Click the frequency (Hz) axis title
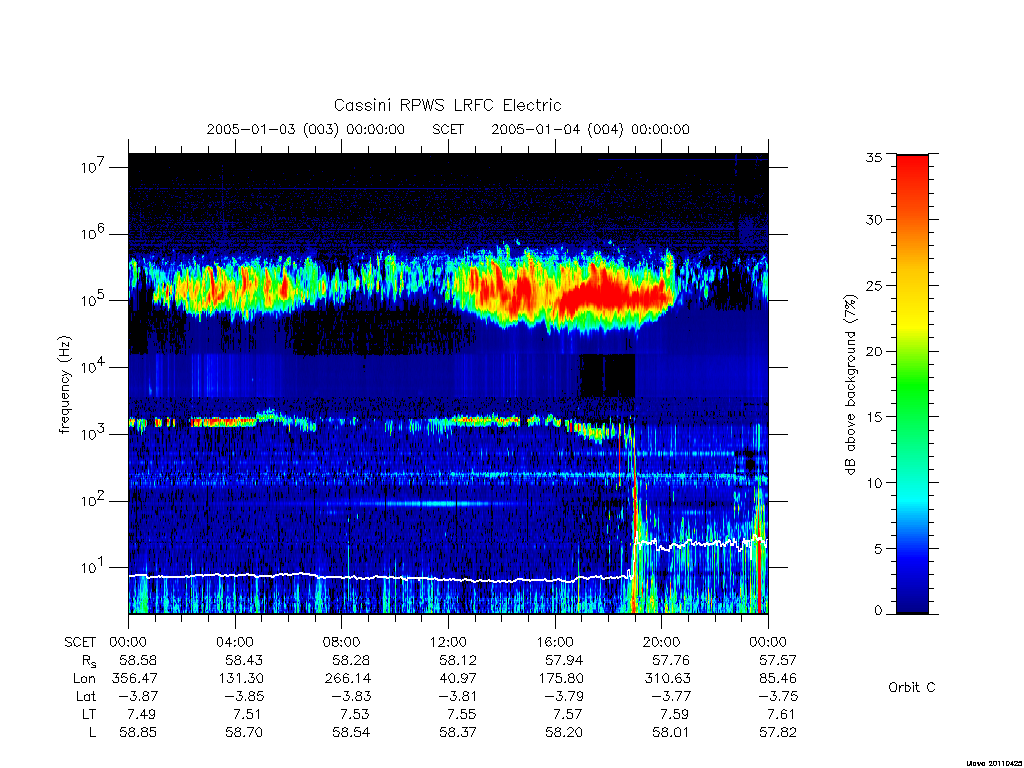This screenshot has height=768, width=1024. 64,385
